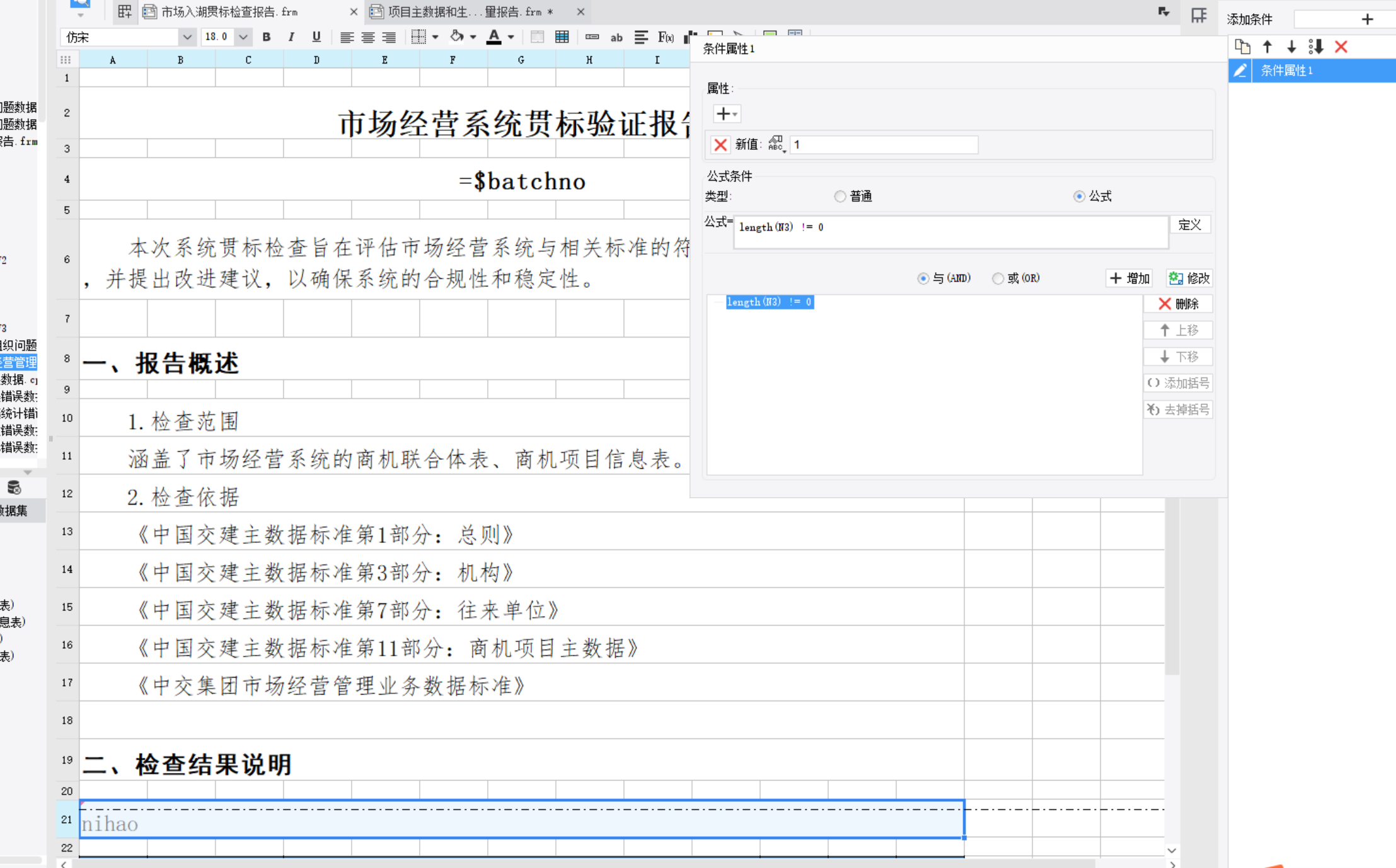The width and height of the screenshot is (1396, 868).
Task: Expand the font color dropdown arrow
Action: (511, 37)
